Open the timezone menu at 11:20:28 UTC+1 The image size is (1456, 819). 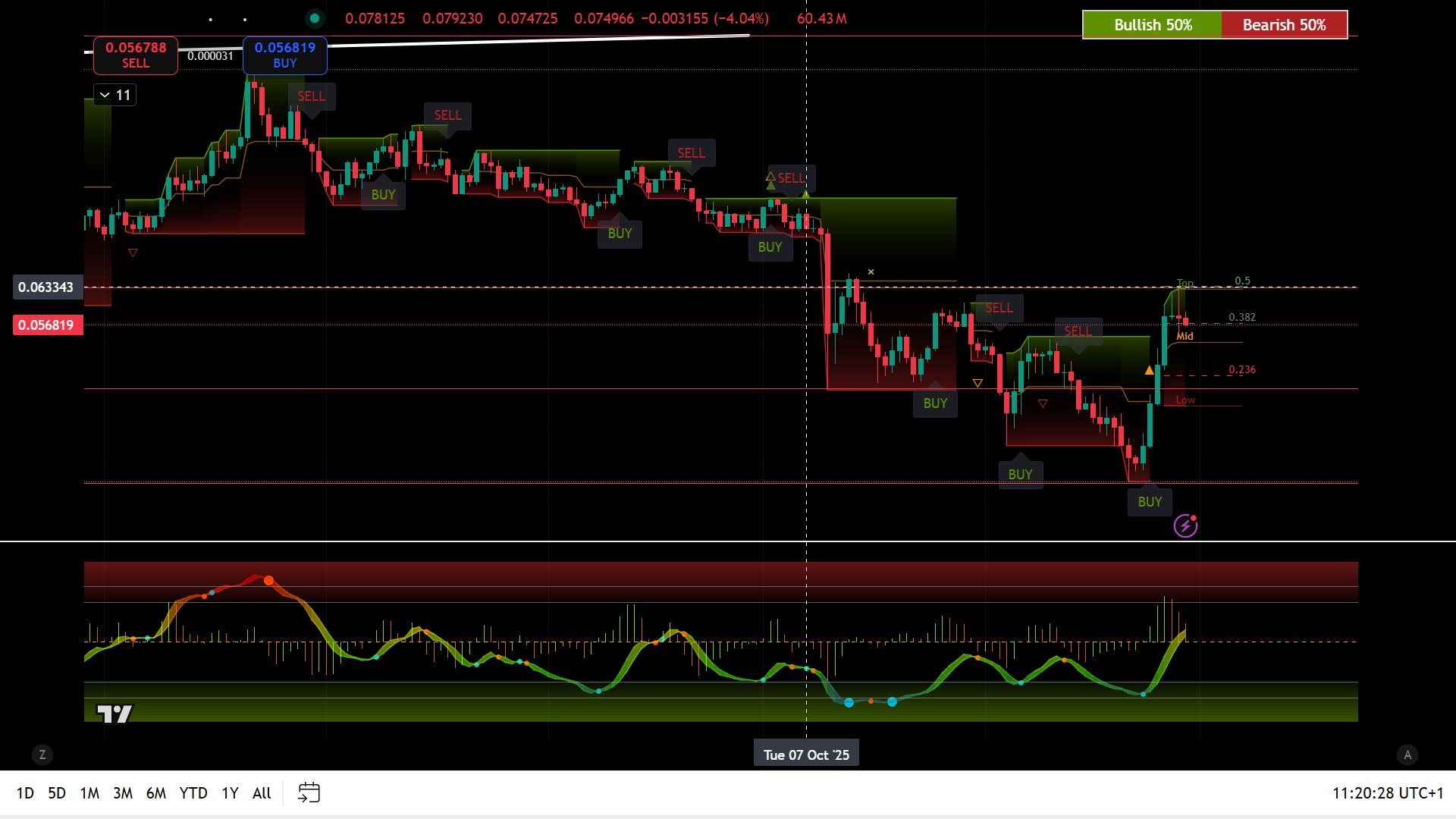(x=1387, y=793)
